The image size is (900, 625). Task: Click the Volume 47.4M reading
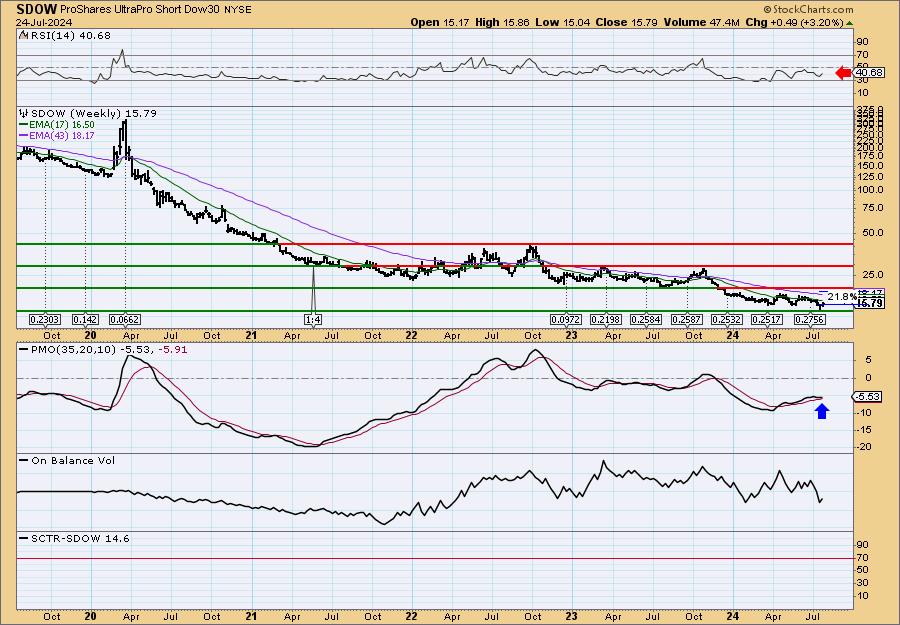click(x=699, y=22)
